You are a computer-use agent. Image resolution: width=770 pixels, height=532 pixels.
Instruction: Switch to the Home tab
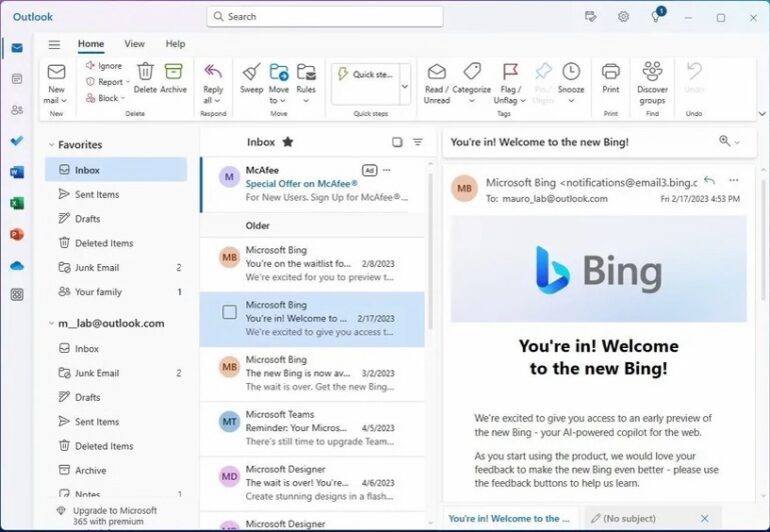point(91,44)
